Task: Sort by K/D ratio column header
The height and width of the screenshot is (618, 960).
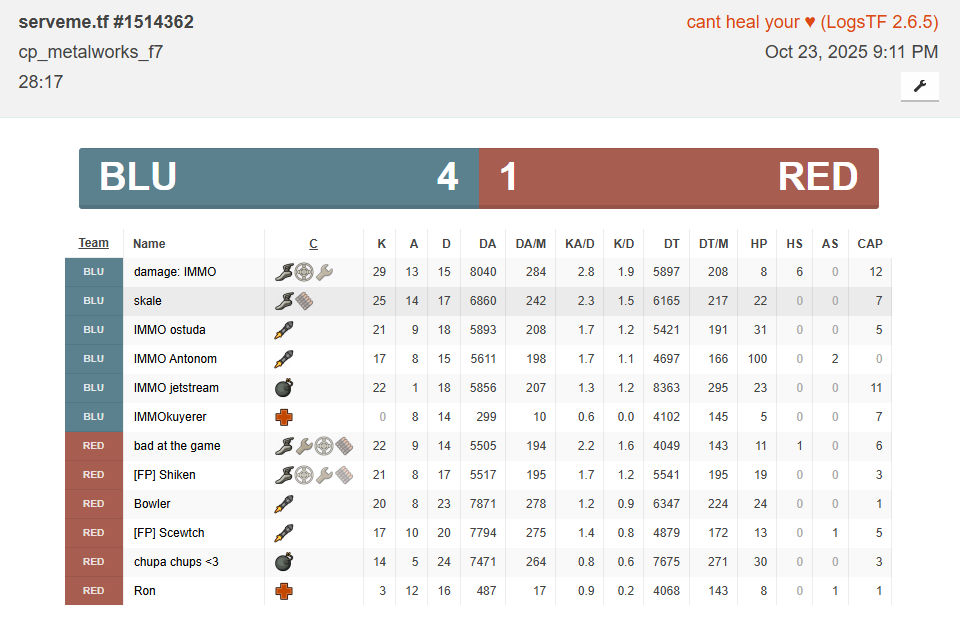Action: 624,243
